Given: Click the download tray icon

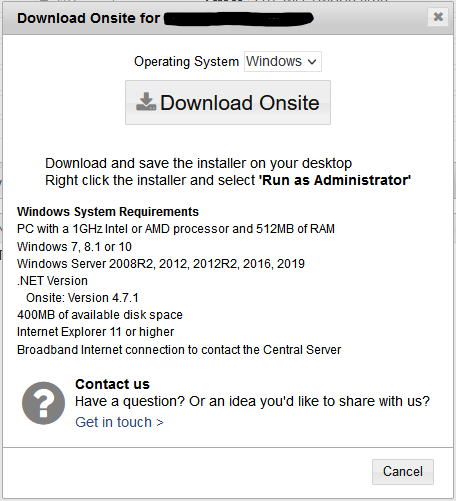Looking at the screenshot, I should pos(146,102).
